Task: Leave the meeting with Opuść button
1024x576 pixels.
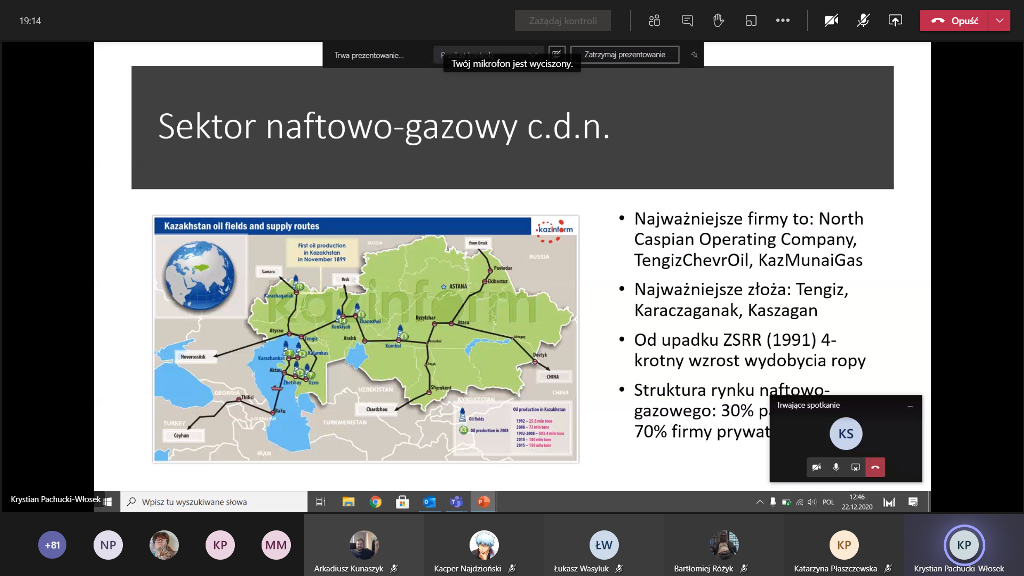Action: point(955,20)
